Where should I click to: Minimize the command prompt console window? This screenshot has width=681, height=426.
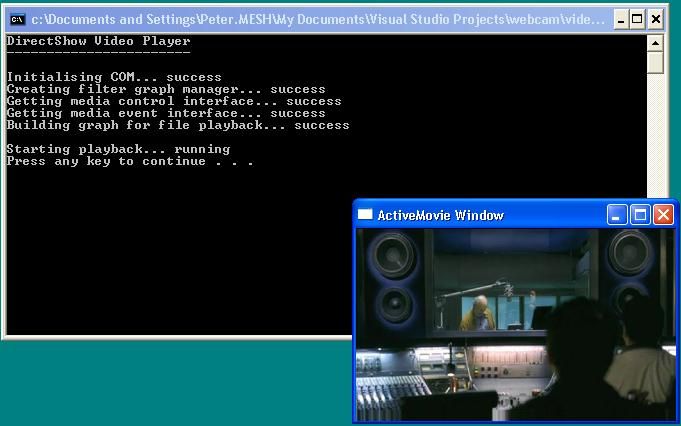click(x=620, y=19)
